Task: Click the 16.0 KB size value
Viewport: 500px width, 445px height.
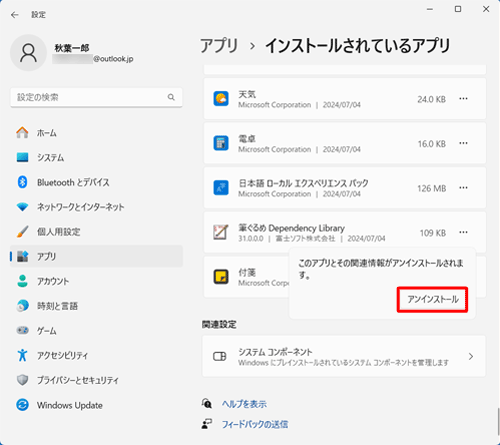Action: point(432,144)
